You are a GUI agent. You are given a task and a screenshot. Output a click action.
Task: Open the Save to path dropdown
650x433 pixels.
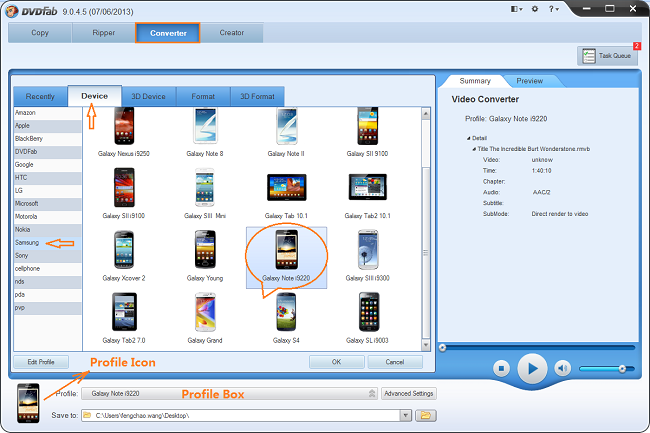(406, 414)
